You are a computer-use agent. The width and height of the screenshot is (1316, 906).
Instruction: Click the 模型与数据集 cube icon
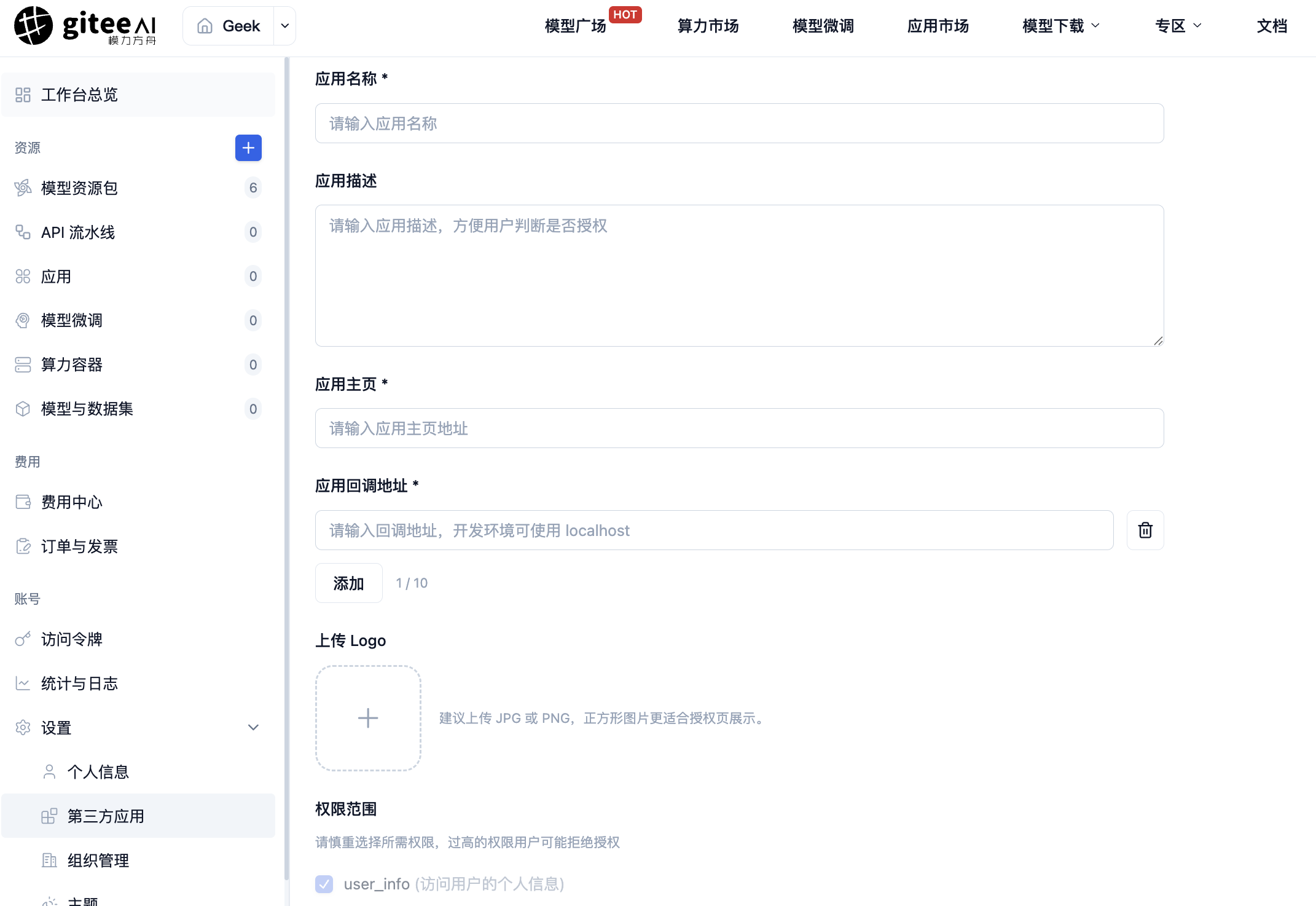coord(23,409)
